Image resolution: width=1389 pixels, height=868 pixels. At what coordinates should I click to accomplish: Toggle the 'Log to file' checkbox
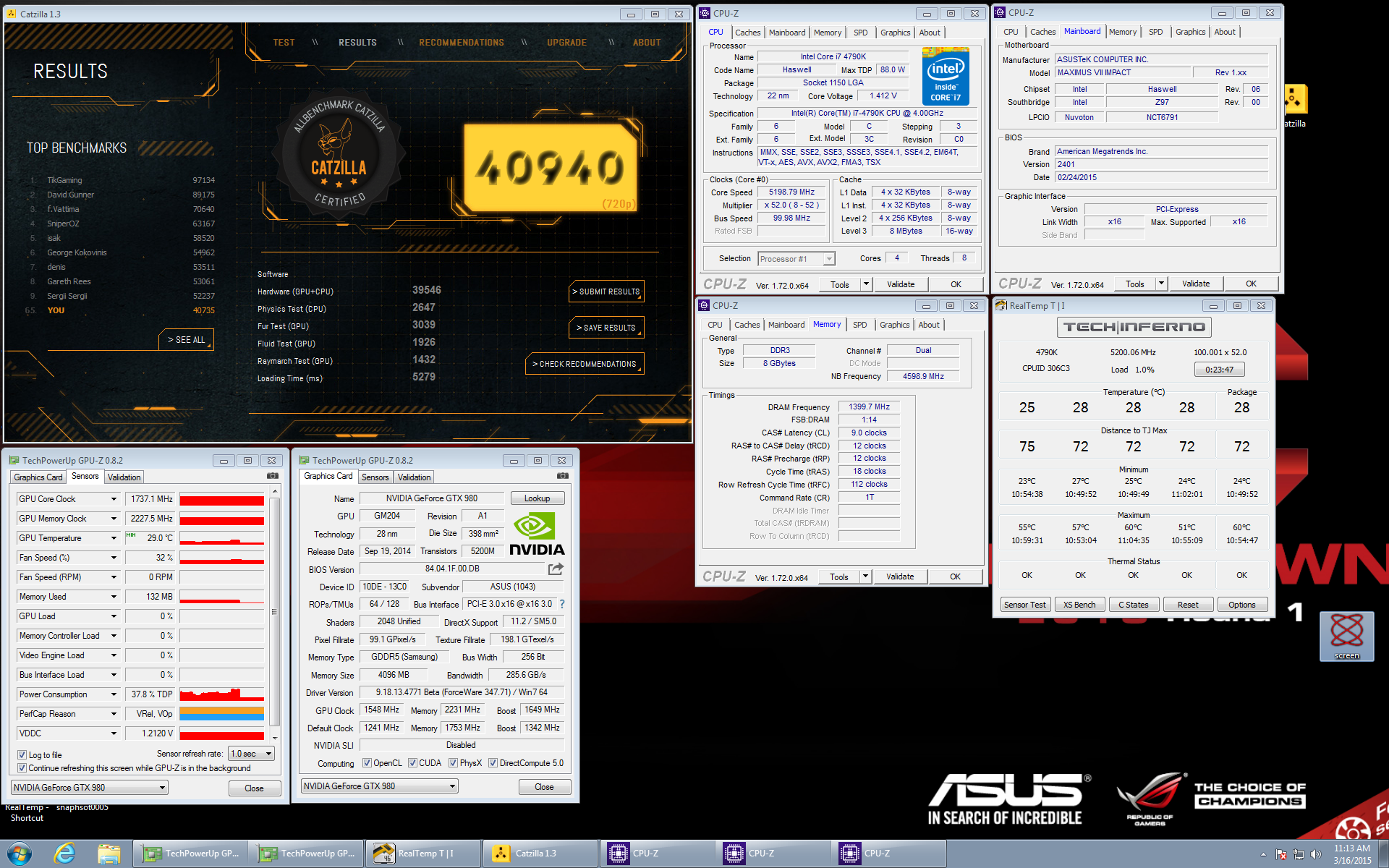coord(22,754)
